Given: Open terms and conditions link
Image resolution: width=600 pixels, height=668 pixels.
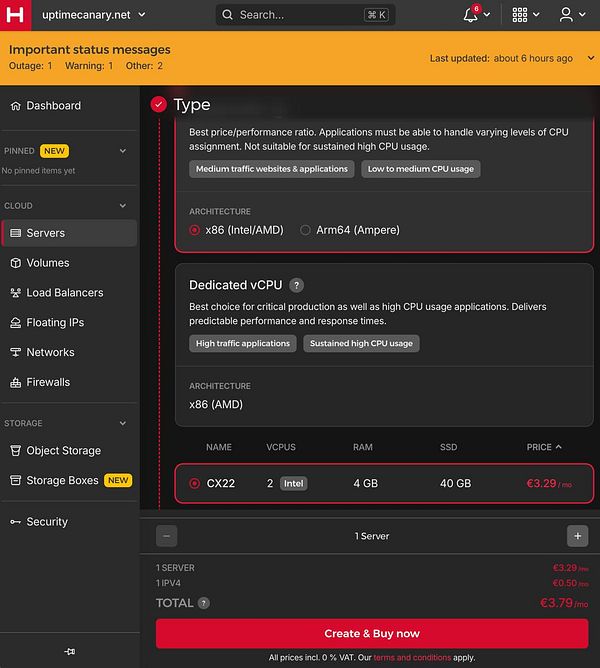Looking at the screenshot, I should tap(412, 658).
